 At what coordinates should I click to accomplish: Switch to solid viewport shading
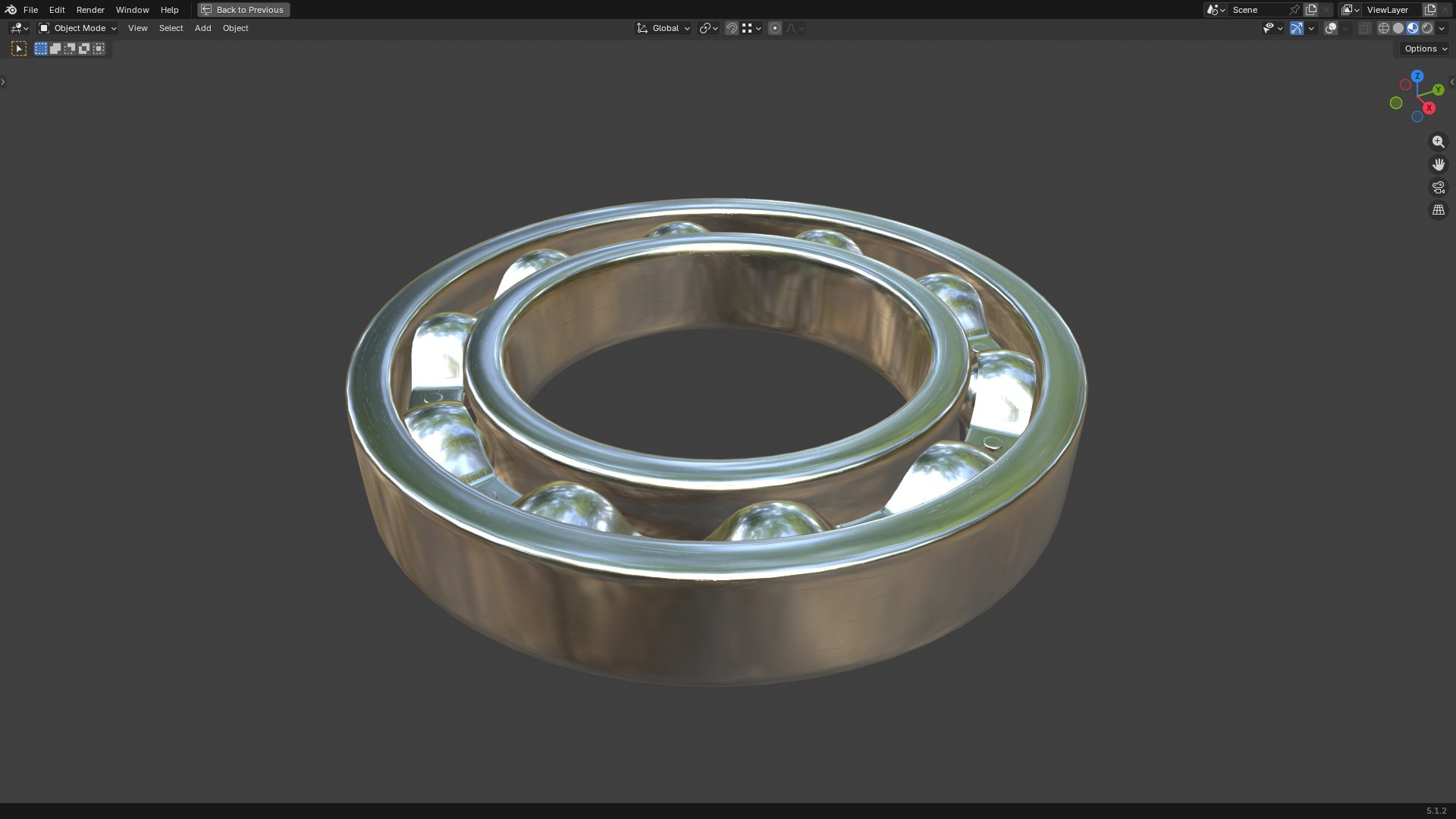click(x=1398, y=28)
